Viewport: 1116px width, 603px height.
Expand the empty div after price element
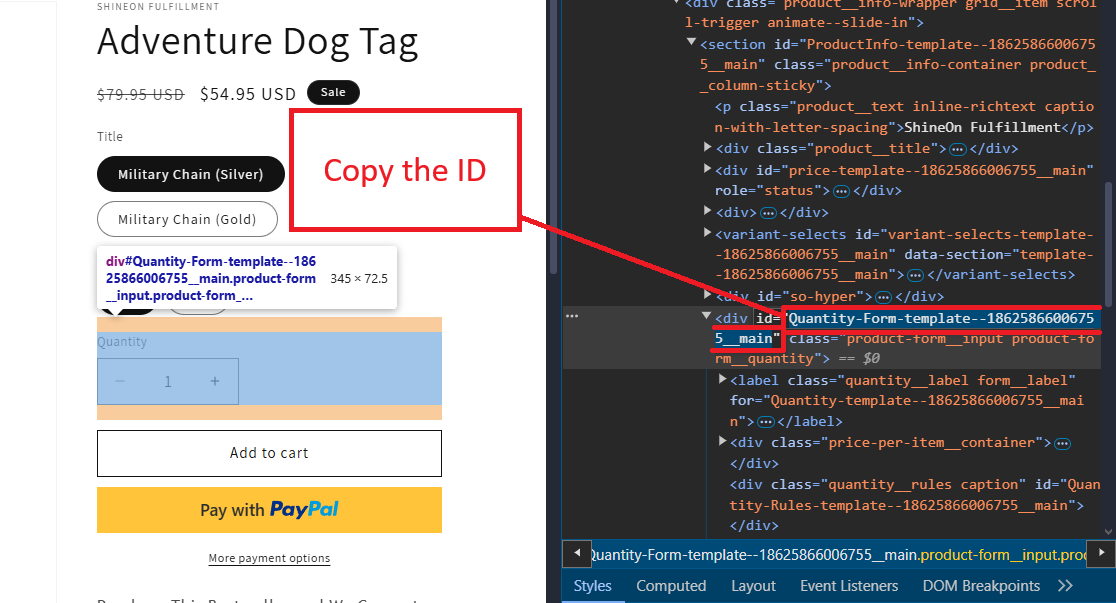pos(707,211)
